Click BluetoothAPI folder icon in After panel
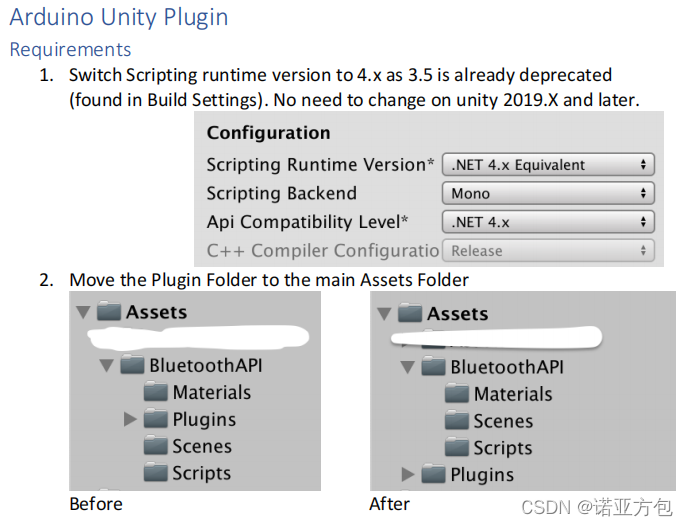 click(434, 366)
